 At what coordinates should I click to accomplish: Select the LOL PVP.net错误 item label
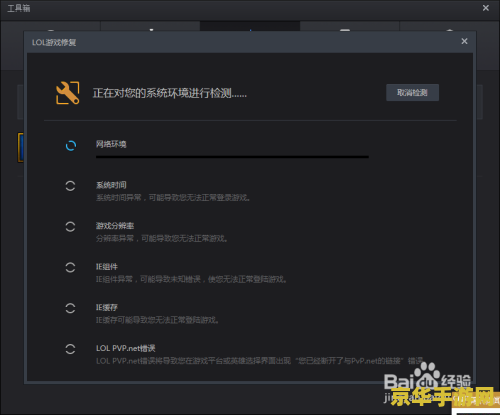pyautogui.click(x=126, y=348)
